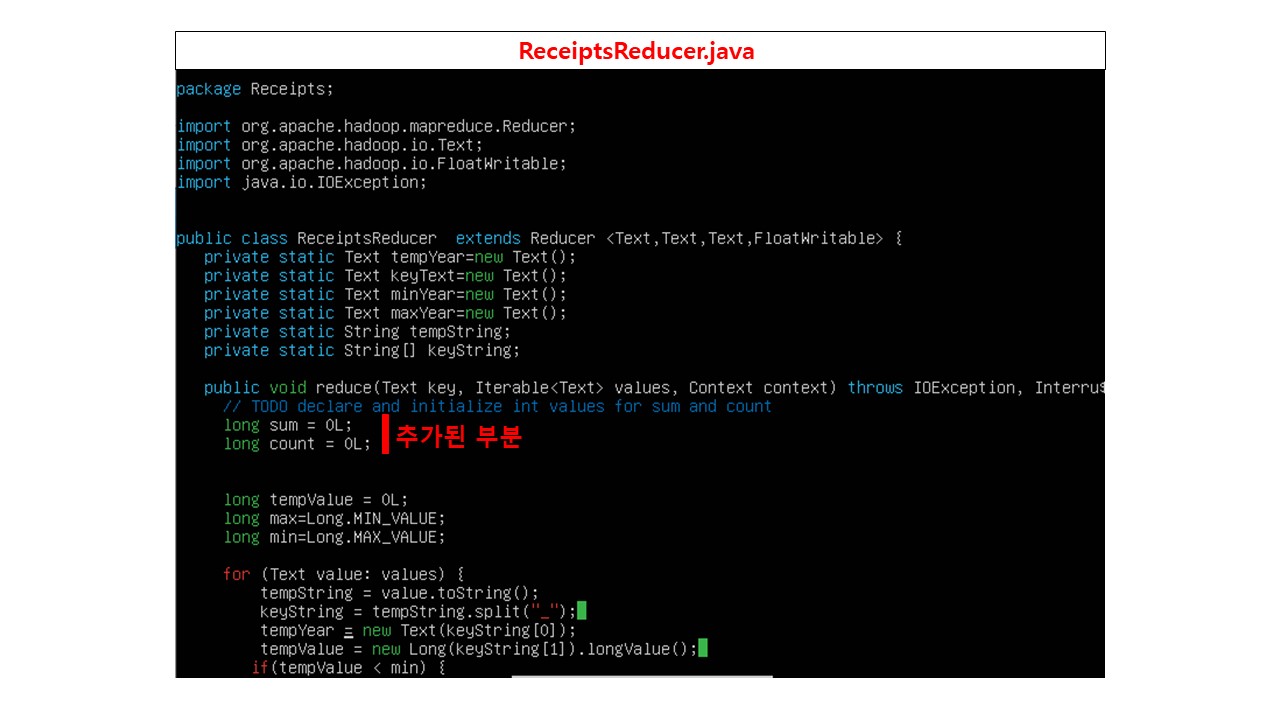Click the 'if(tempValue < min)' line
1280x720 pixels.
pyautogui.click(x=348, y=668)
